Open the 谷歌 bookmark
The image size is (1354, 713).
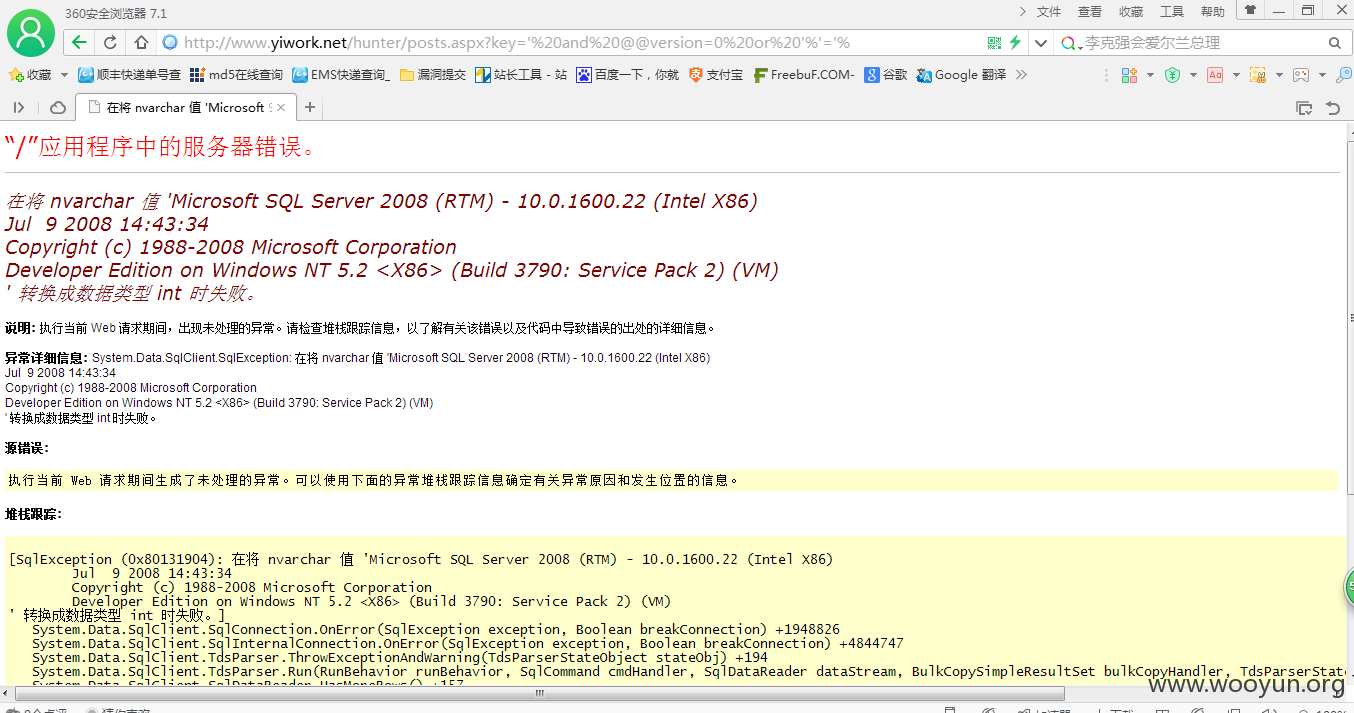[886, 75]
